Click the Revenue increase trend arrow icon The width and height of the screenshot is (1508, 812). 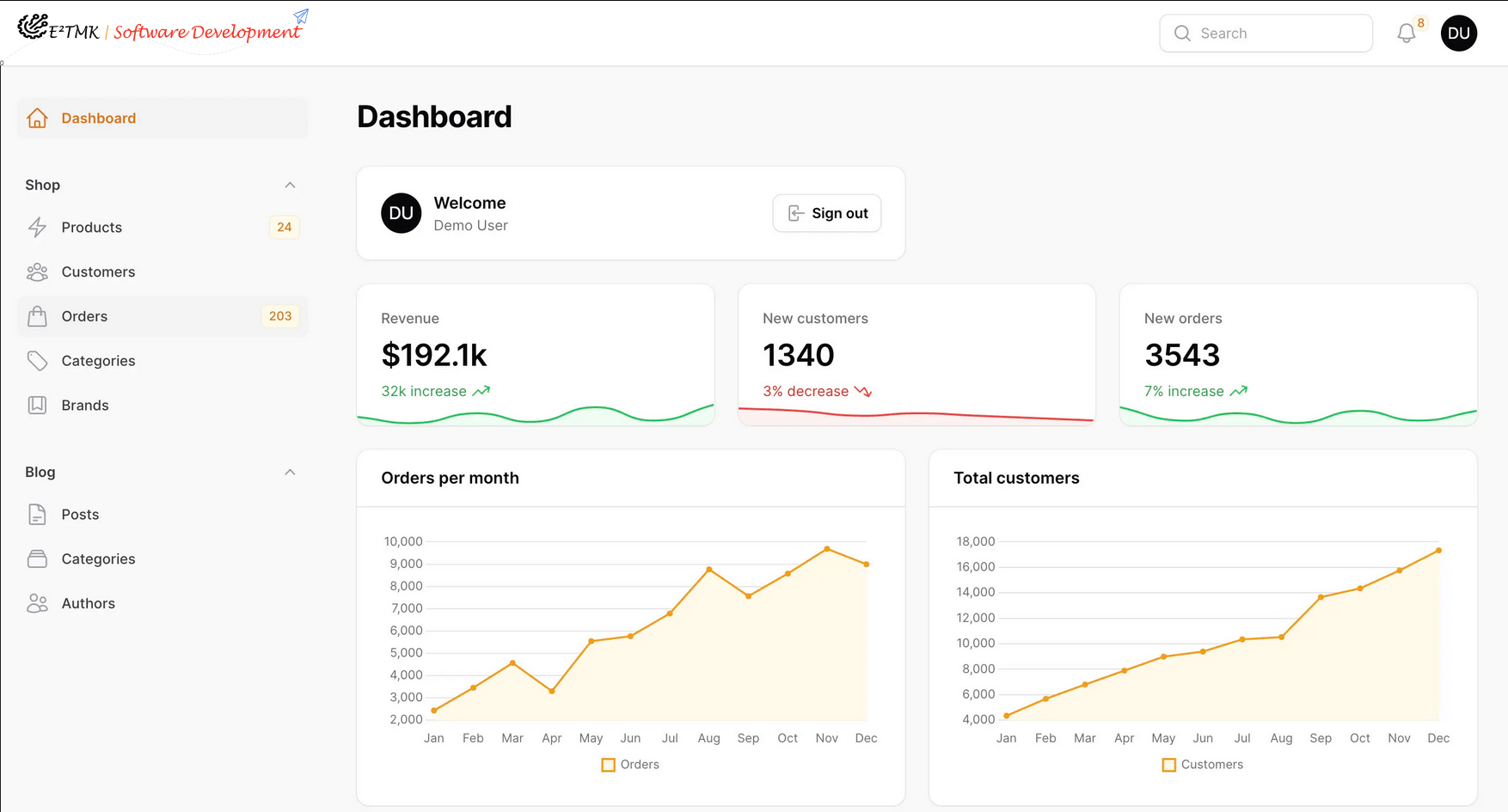pyautogui.click(x=481, y=391)
